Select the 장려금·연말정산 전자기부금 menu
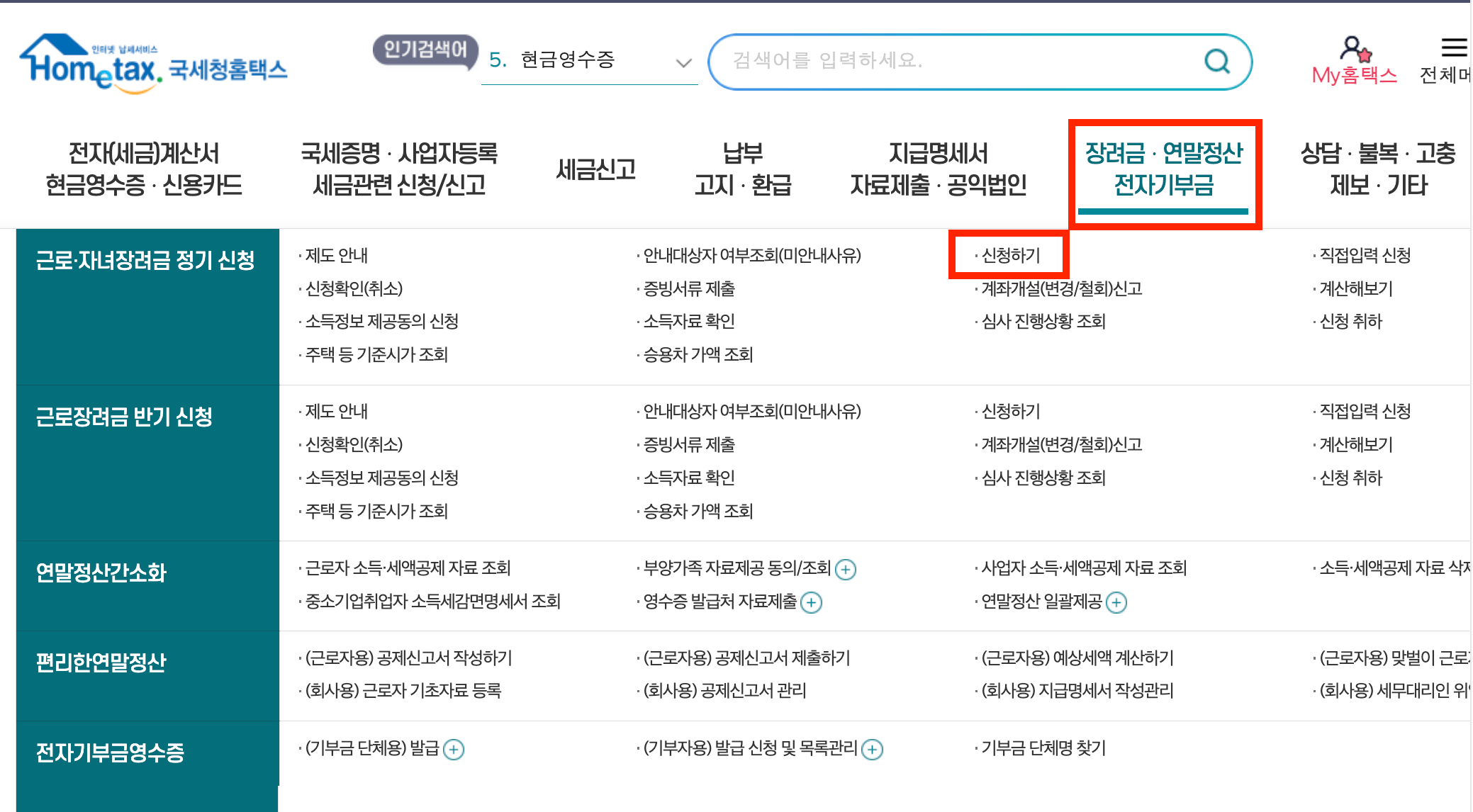This screenshot has width=1473, height=812. click(1163, 169)
